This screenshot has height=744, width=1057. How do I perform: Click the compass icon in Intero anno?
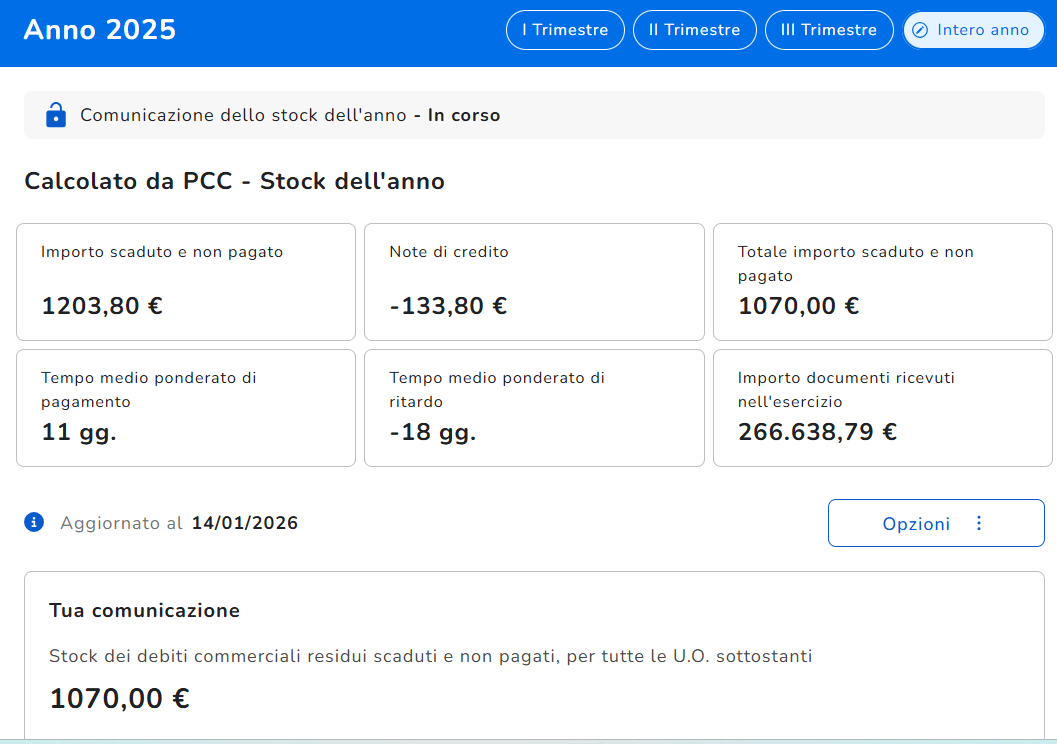click(920, 30)
